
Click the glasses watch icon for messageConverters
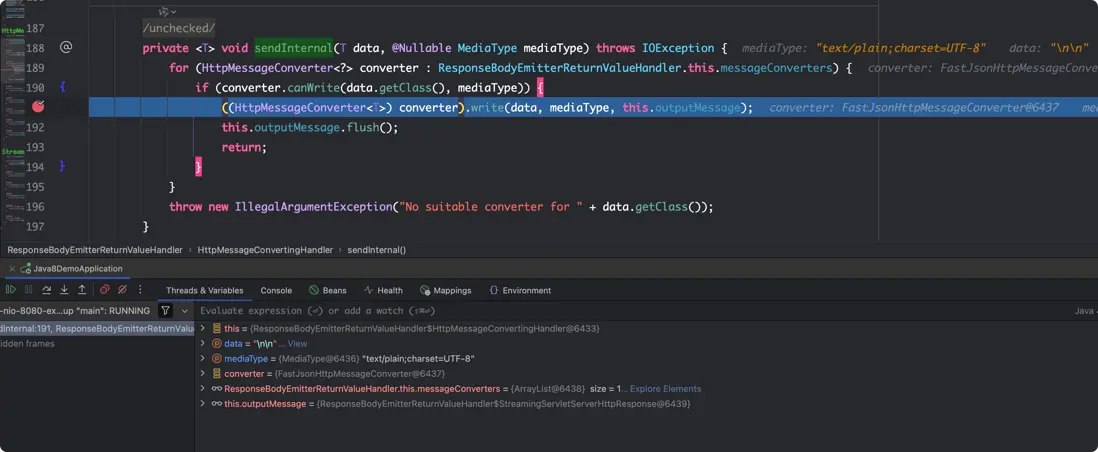point(216,389)
